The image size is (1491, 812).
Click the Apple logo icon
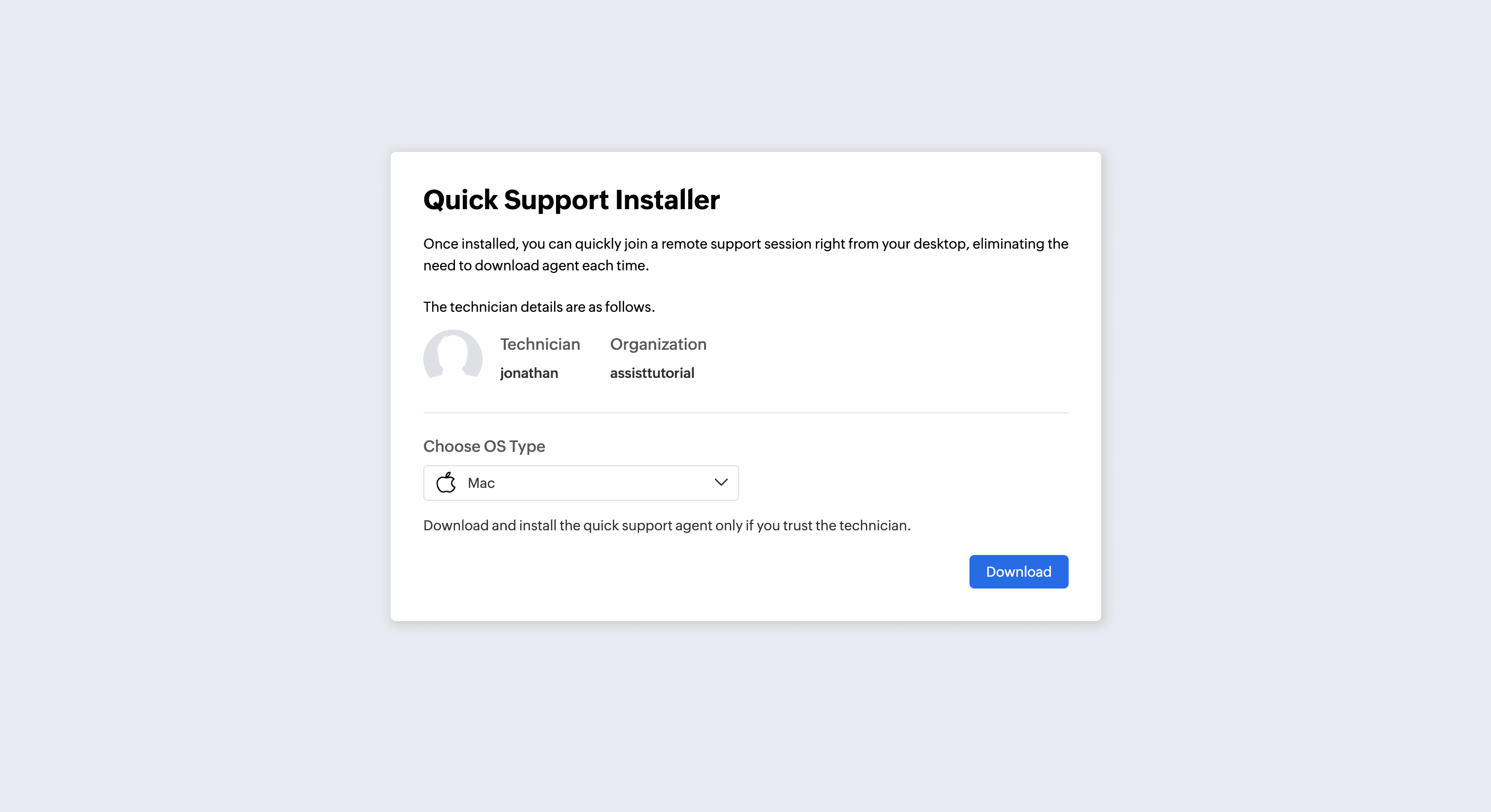pyautogui.click(x=446, y=482)
